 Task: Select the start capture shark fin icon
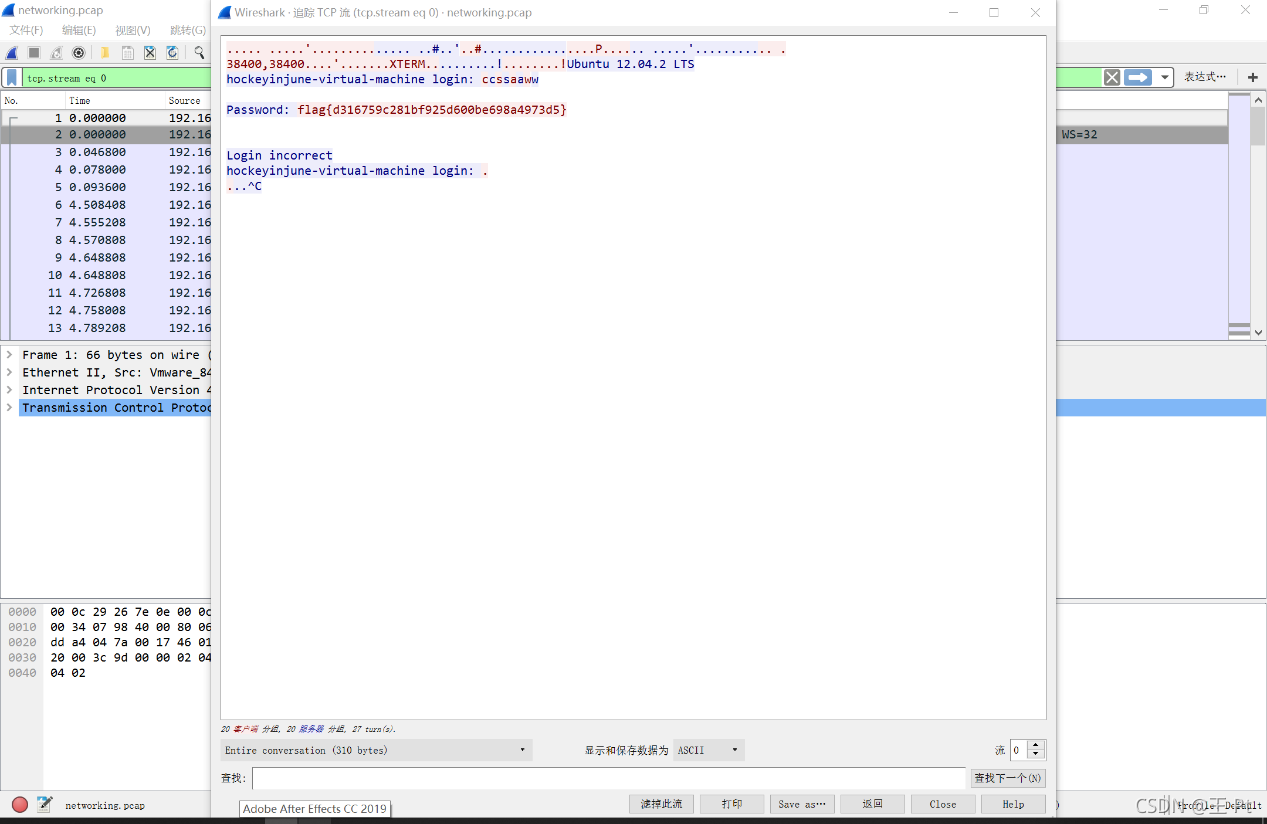[12, 52]
